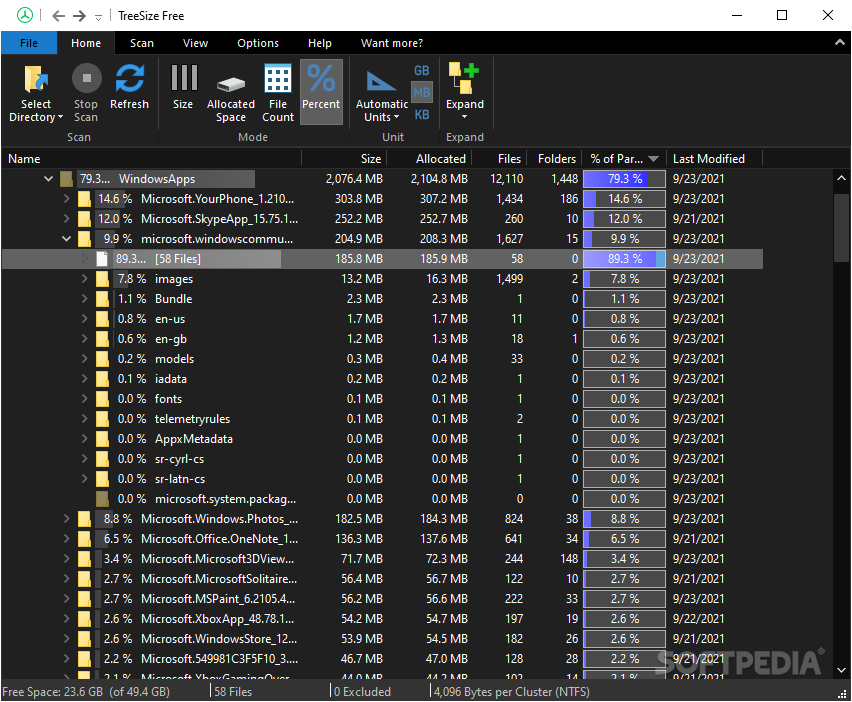
Task: Navigate forward with the right arrow
Action: [x=79, y=16]
